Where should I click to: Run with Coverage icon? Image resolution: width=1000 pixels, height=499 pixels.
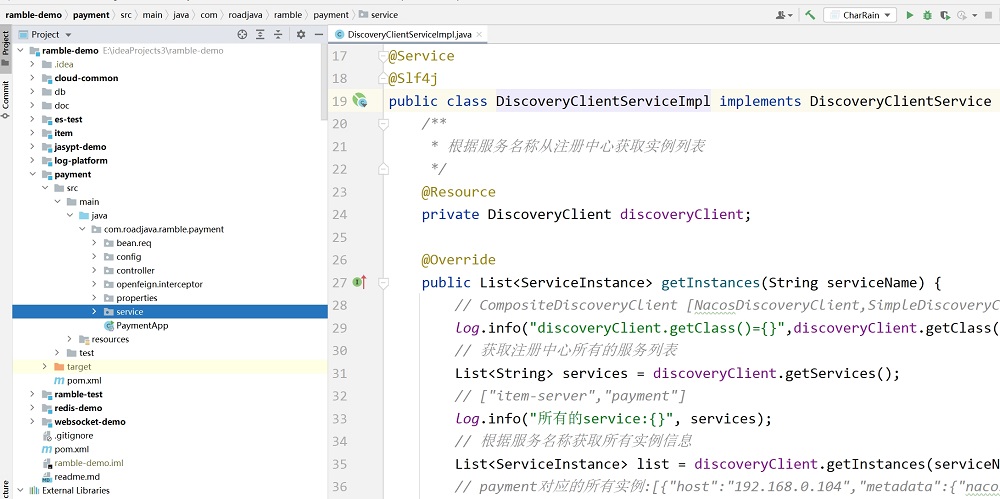point(945,15)
